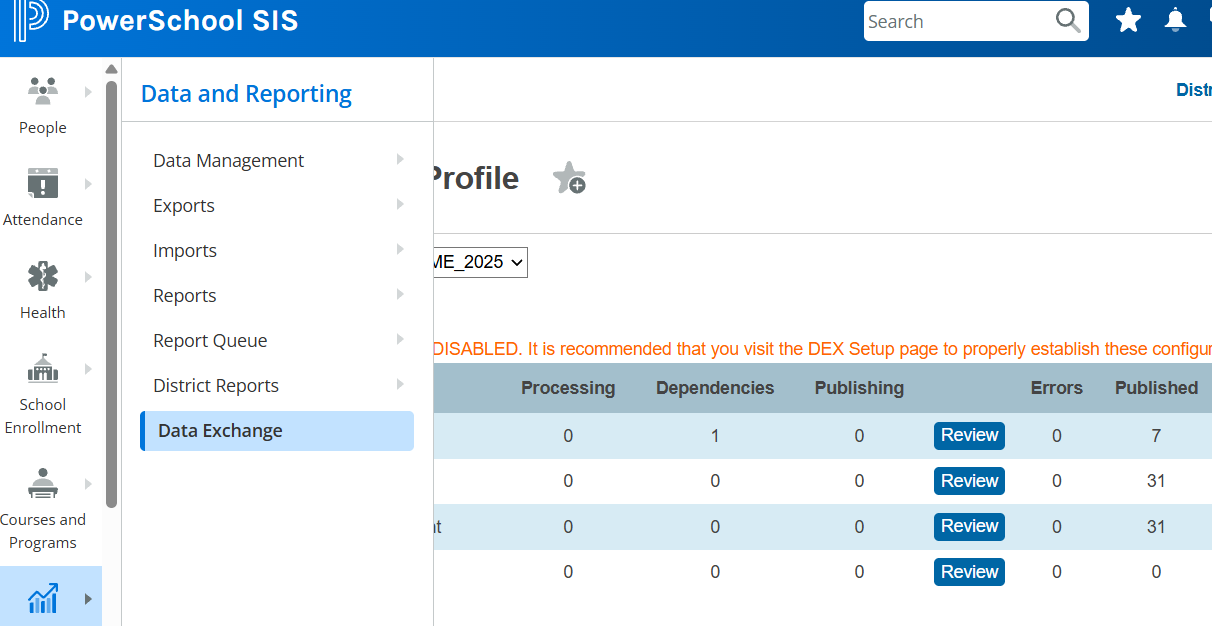This screenshot has width=1212, height=626.
Task: Click the sidebar vertical scrollbar thumb
Action: tap(111, 295)
